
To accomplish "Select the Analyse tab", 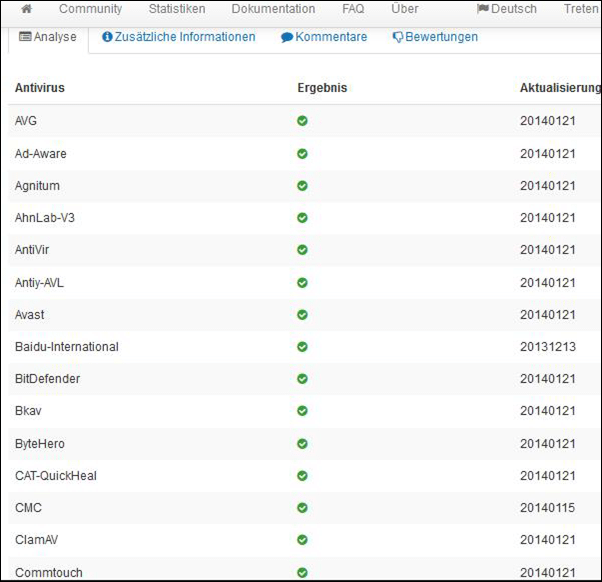I will point(48,37).
